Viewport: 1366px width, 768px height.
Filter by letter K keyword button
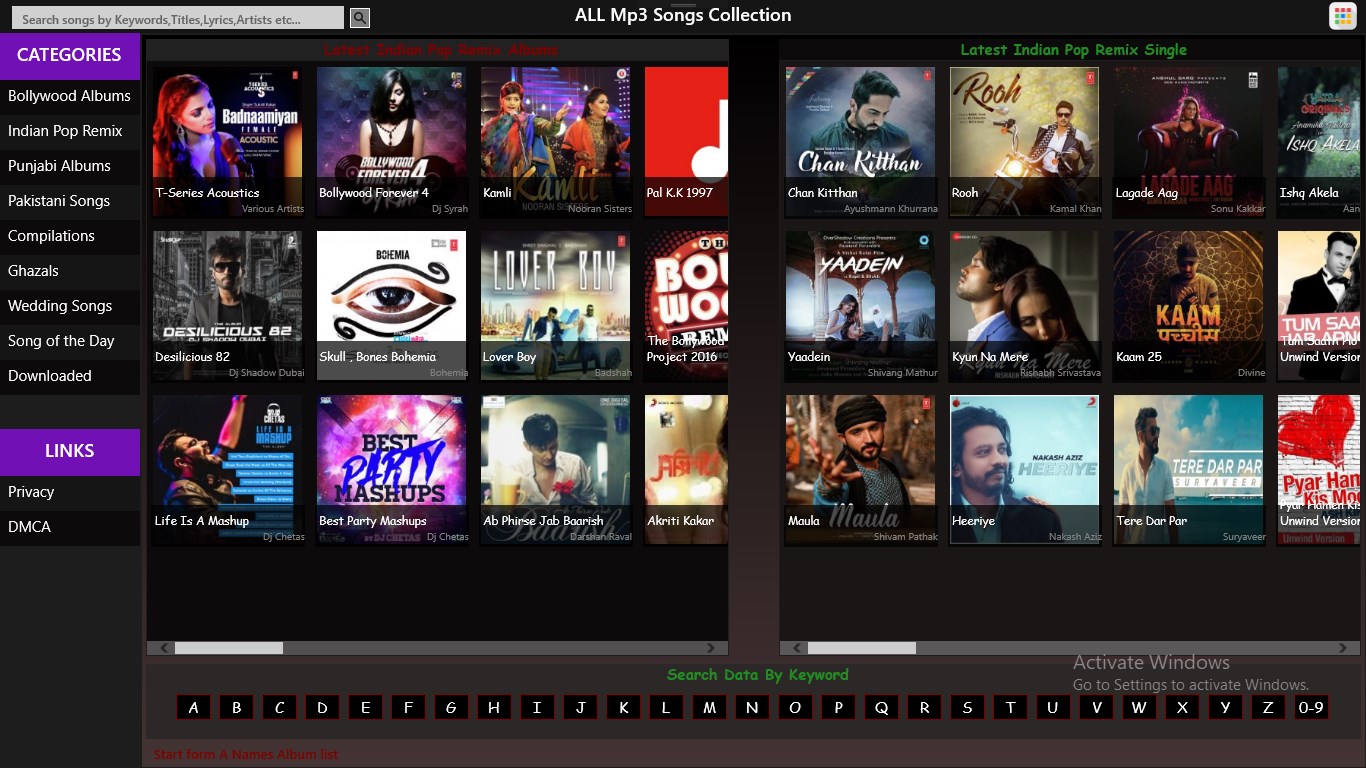point(623,707)
